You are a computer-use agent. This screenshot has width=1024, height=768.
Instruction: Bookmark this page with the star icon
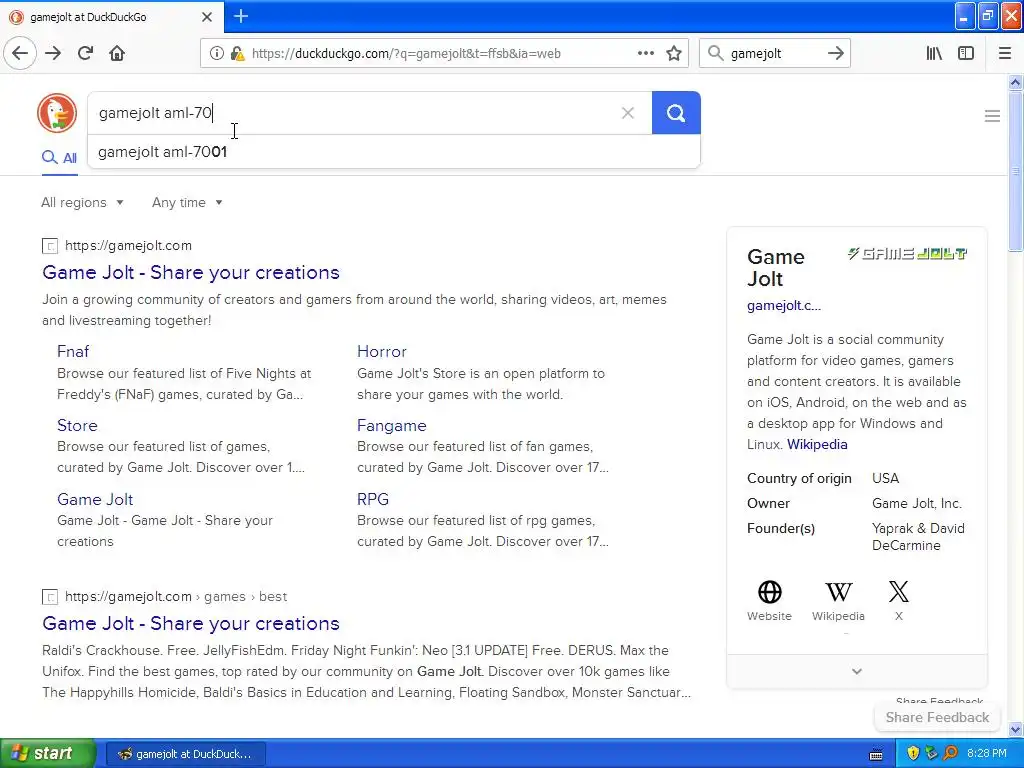click(674, 54)
